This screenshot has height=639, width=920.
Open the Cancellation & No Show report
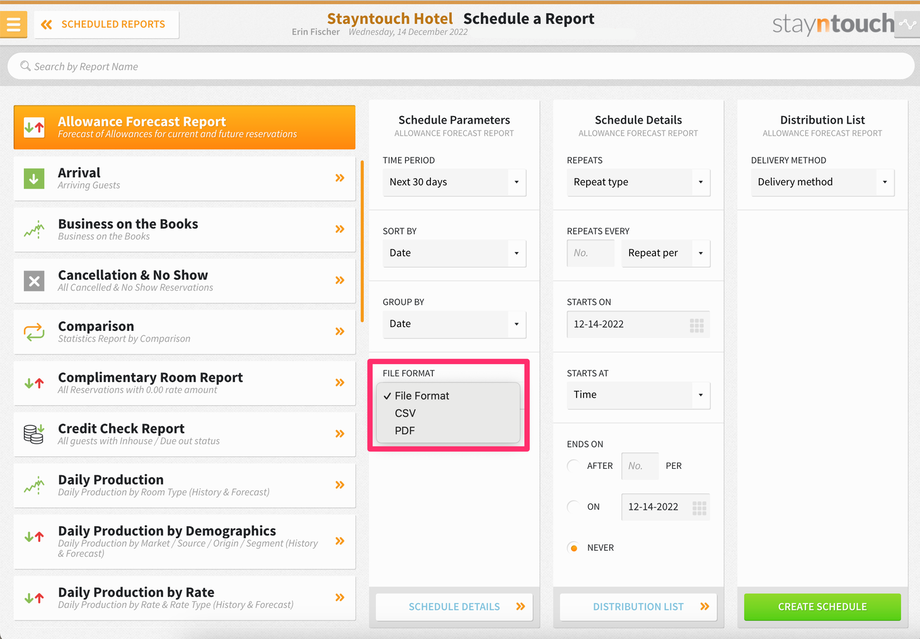(x=184, y=280)
